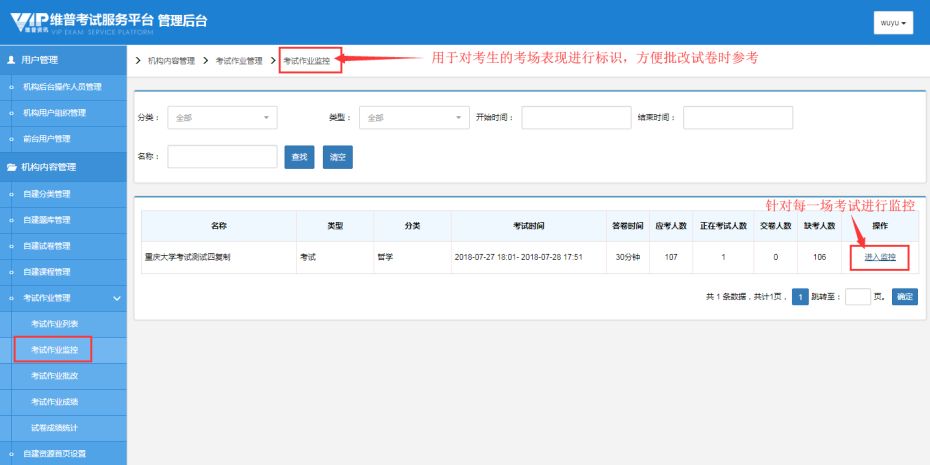930x465 pixels.
Task: Click the 确定 pagination button
Action: 904,297
